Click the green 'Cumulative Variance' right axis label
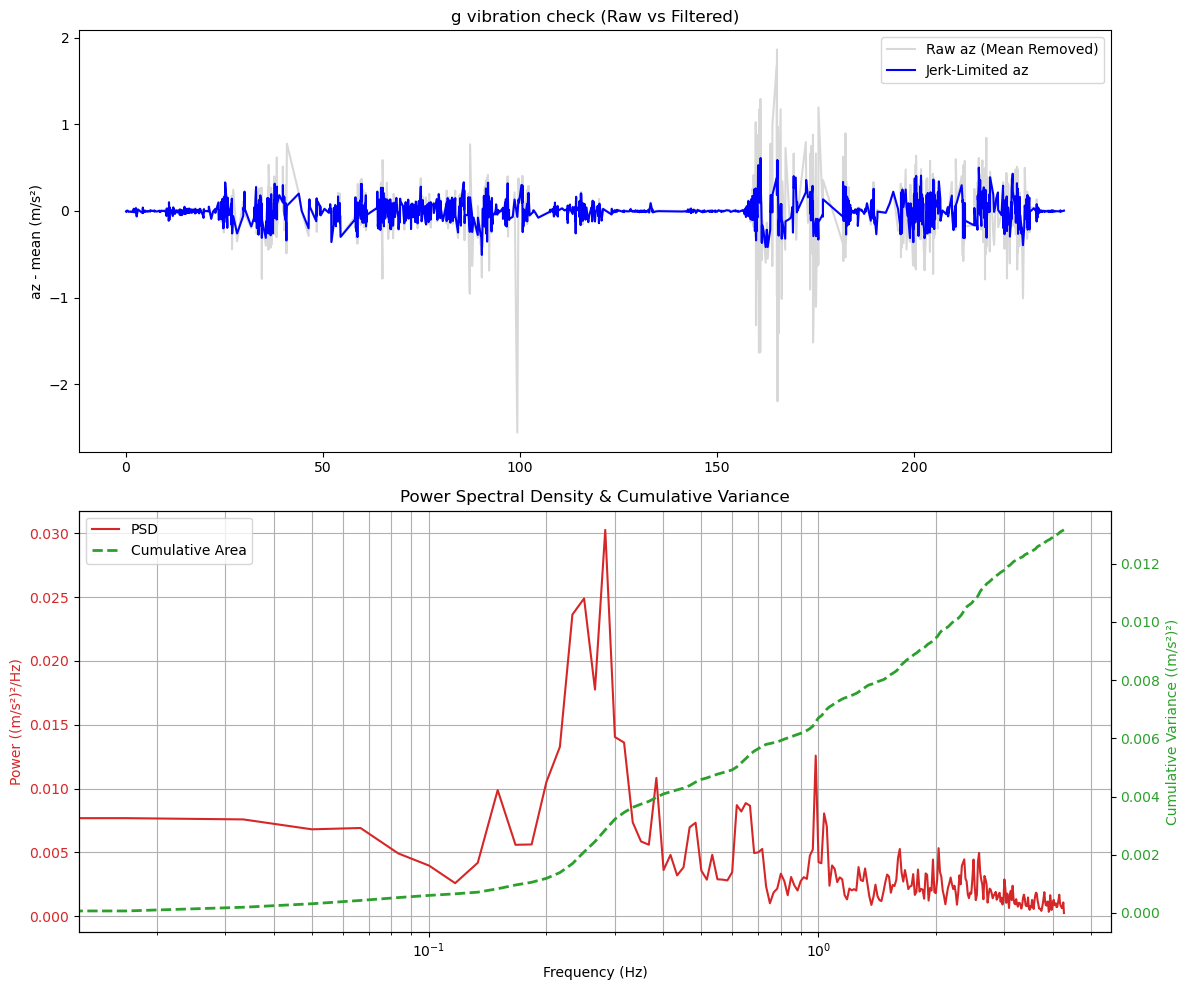Screen dimensions: 1189x990 (1172, 722)
